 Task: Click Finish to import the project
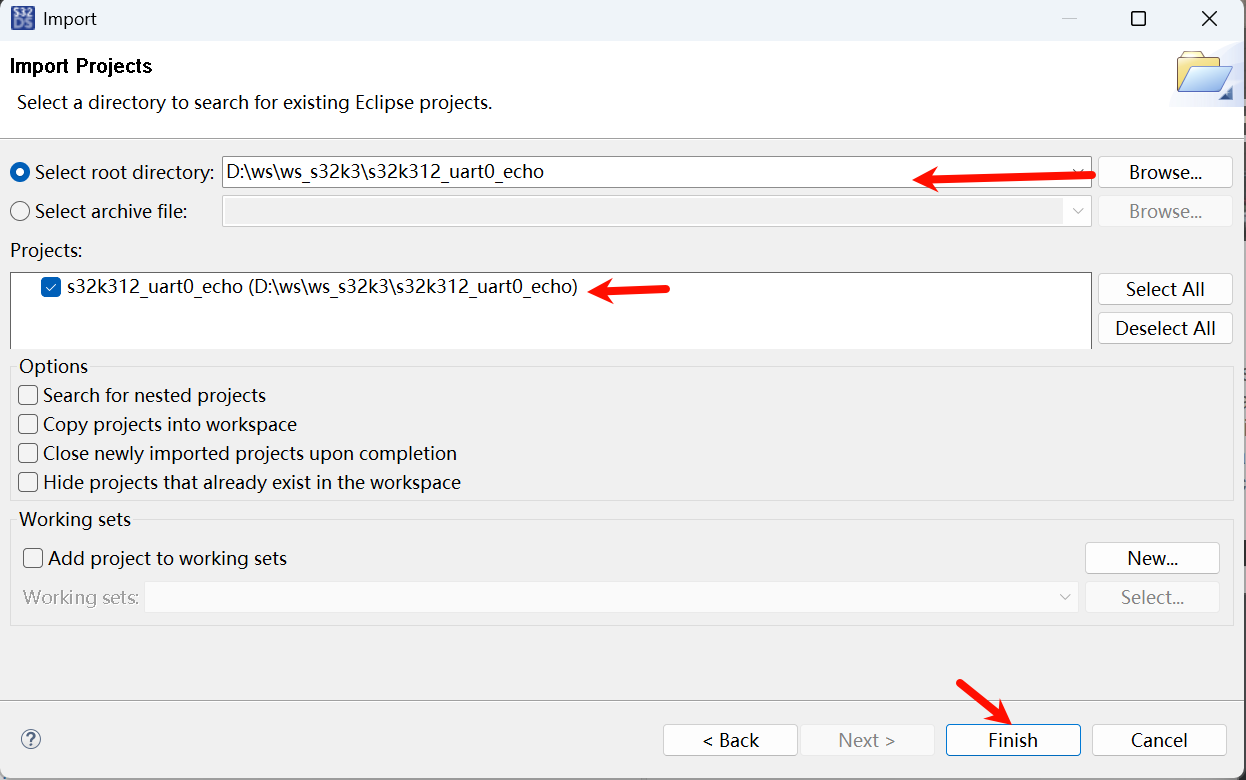click(x=1013, y=740)
